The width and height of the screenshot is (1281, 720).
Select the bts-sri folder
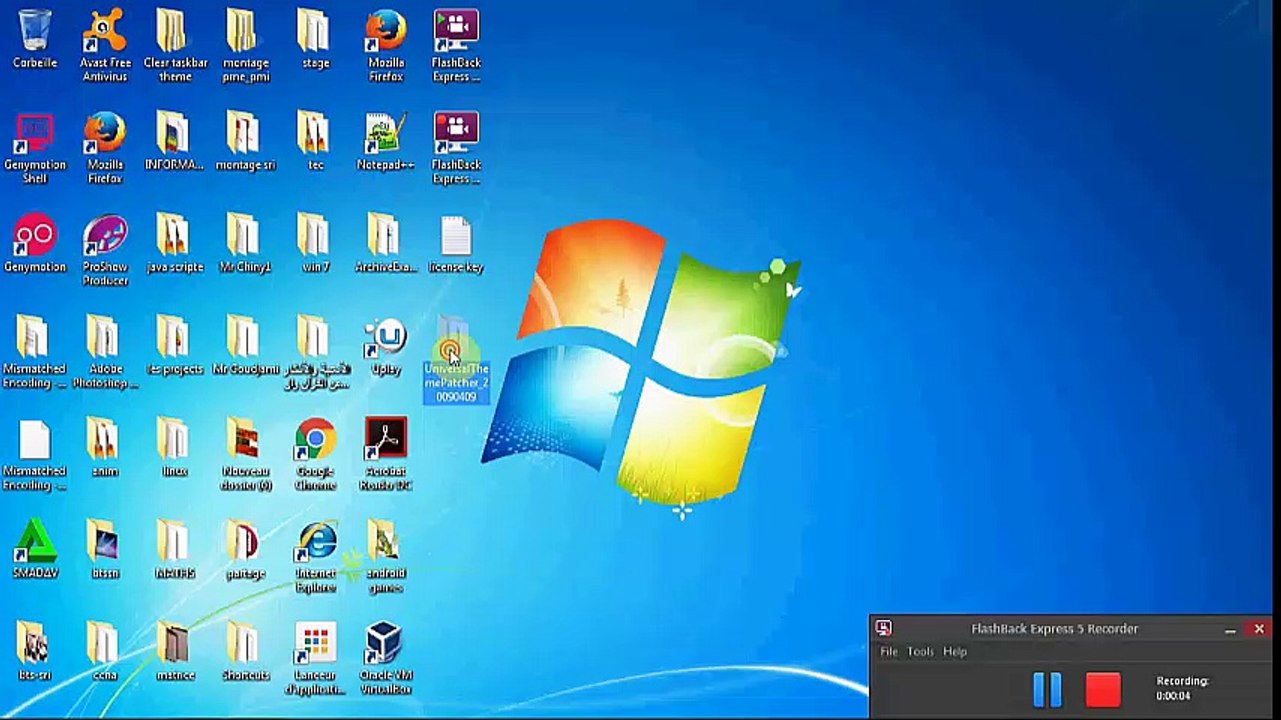[x=35, y=651]
